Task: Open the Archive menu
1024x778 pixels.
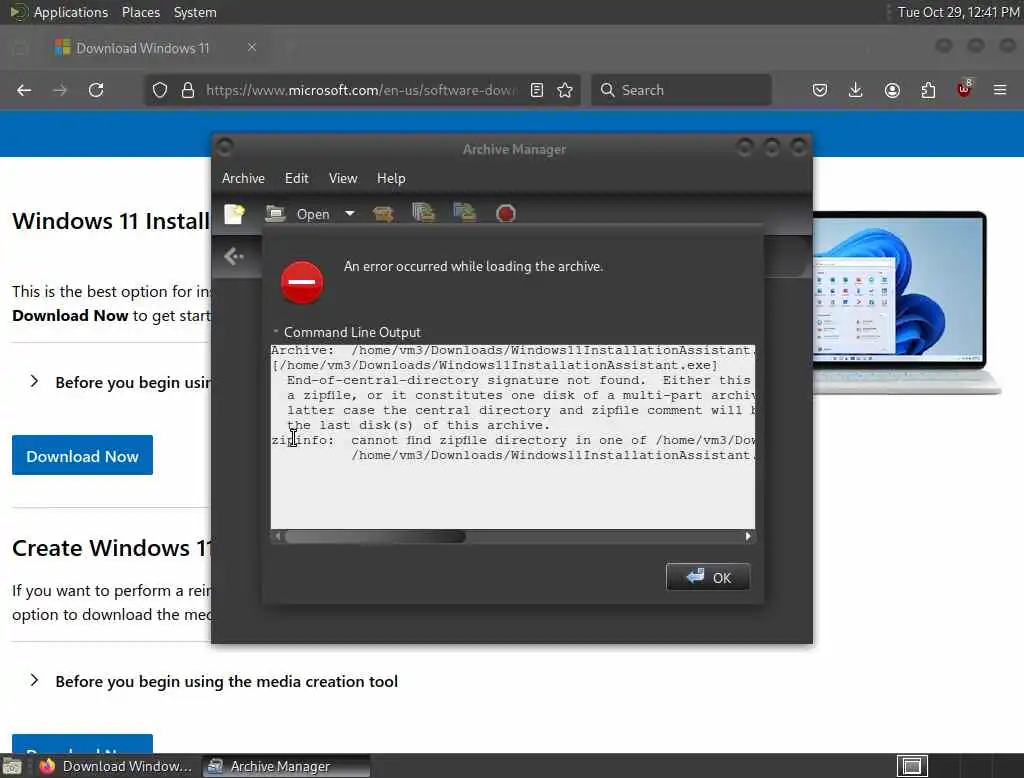Action: point(243,178)
